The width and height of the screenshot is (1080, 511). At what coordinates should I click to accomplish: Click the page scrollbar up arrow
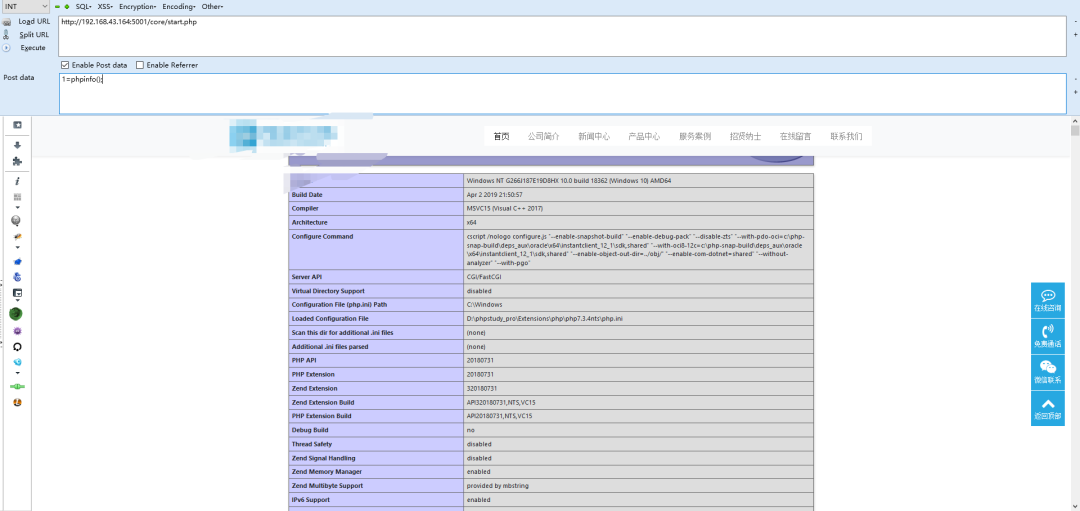click(x=1075, y=122)
